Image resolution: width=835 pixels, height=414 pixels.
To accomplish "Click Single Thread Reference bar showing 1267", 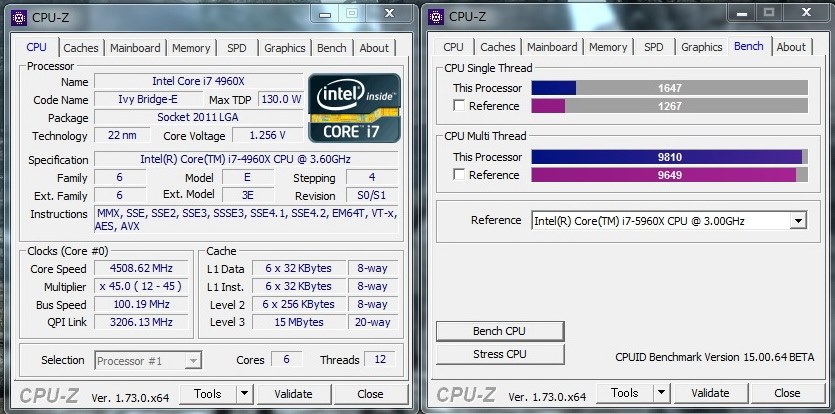I will pyautogui.click(x=669, y=105).
